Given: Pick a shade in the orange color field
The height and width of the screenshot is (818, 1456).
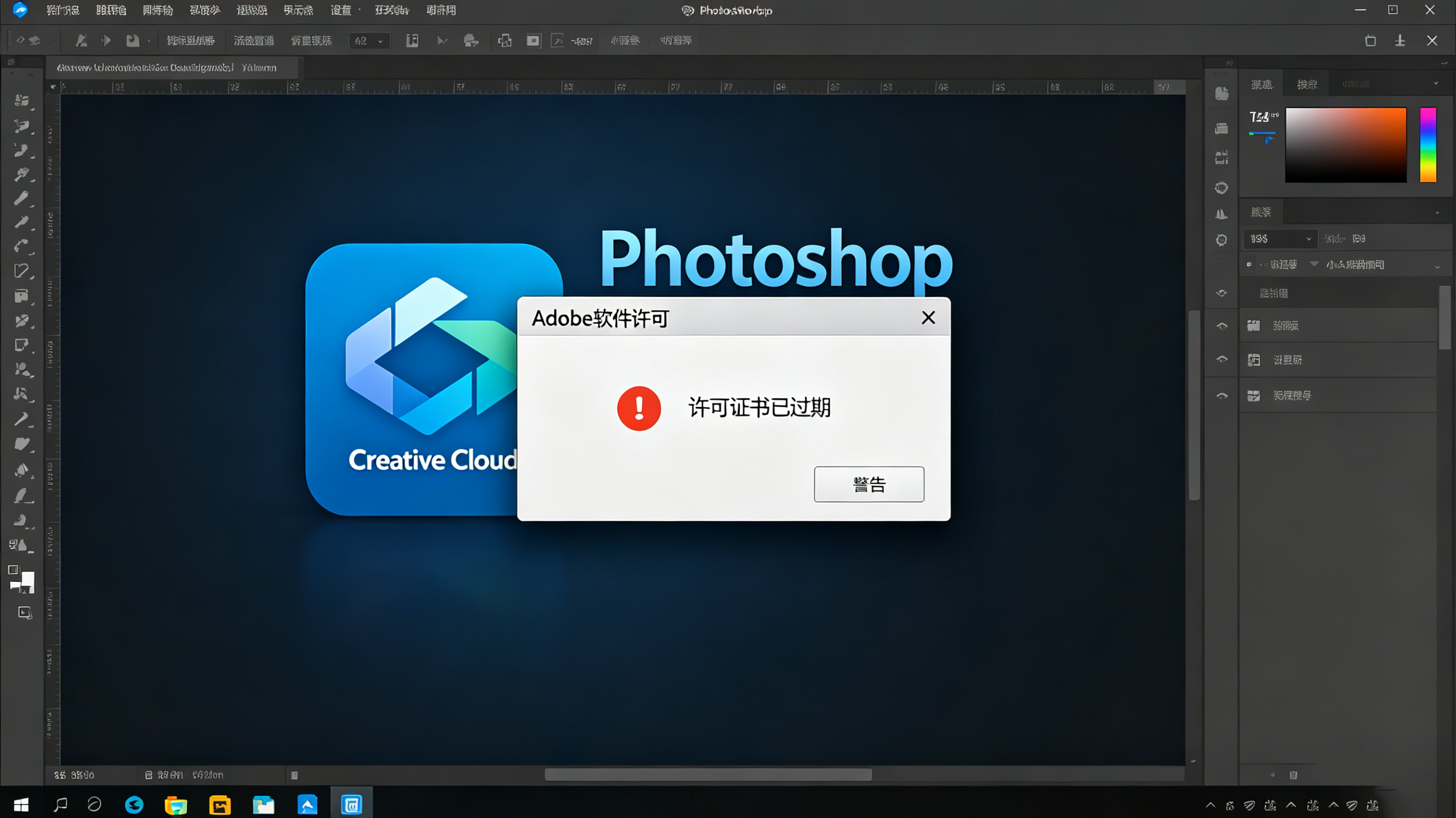Looking at the screenshot, I should coord(1345,145).
